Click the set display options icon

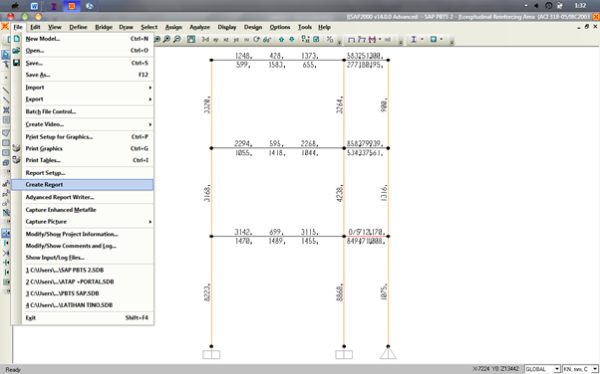click(316, 39)
